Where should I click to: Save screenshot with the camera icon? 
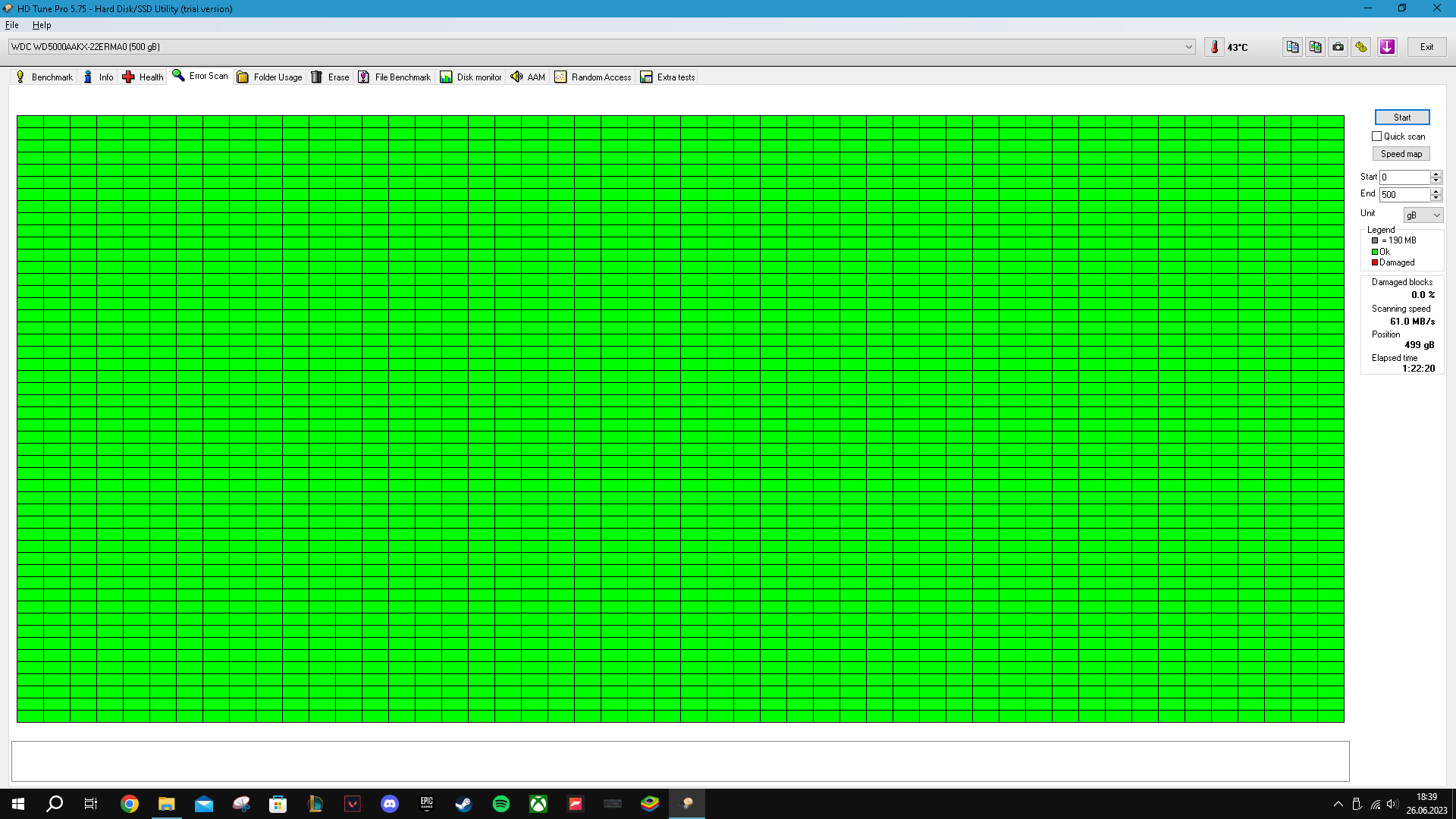1337,46
